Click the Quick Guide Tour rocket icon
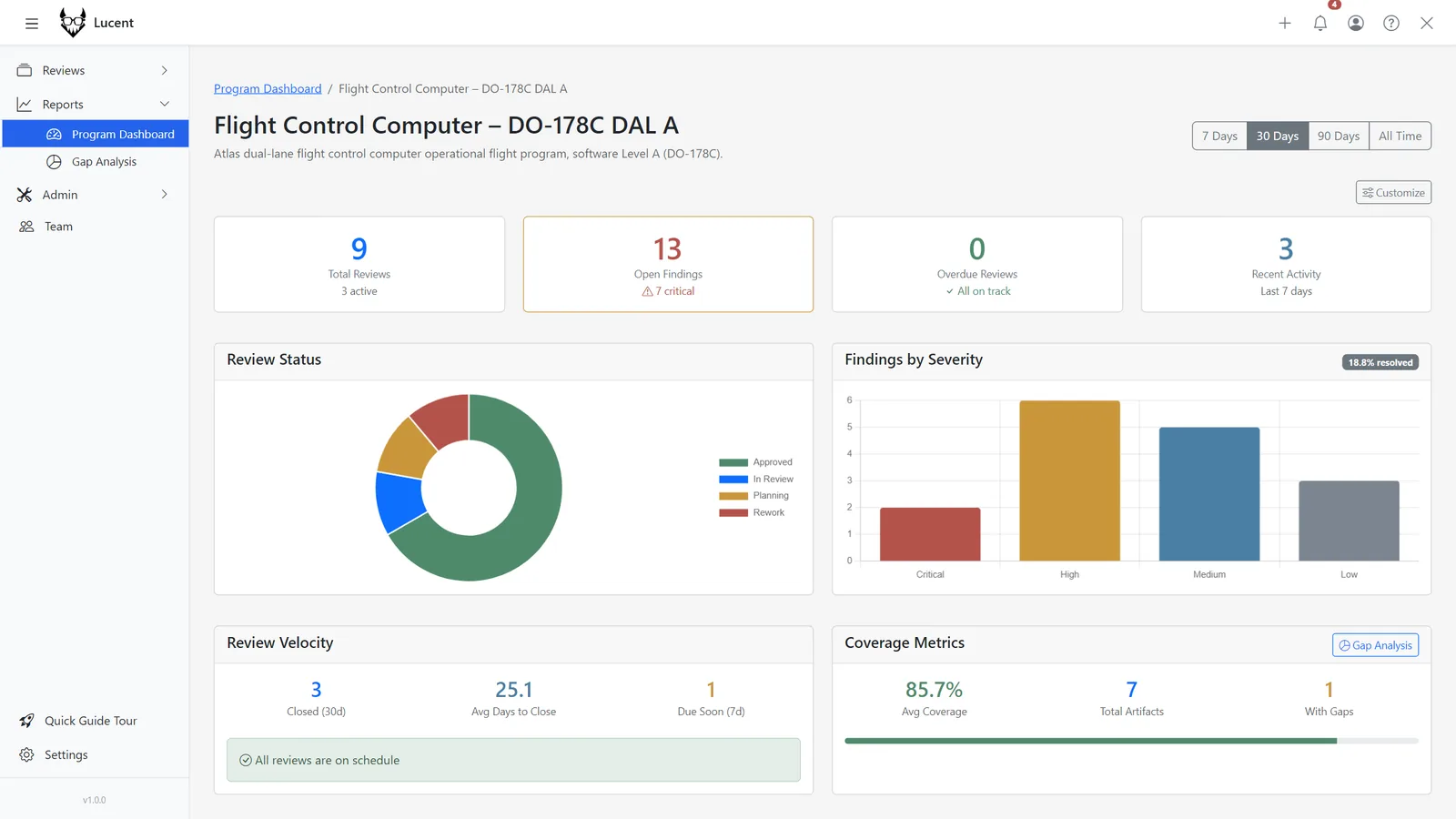Screen dimensions: 1456x819 pyautogui.click(x=26, y=721)
